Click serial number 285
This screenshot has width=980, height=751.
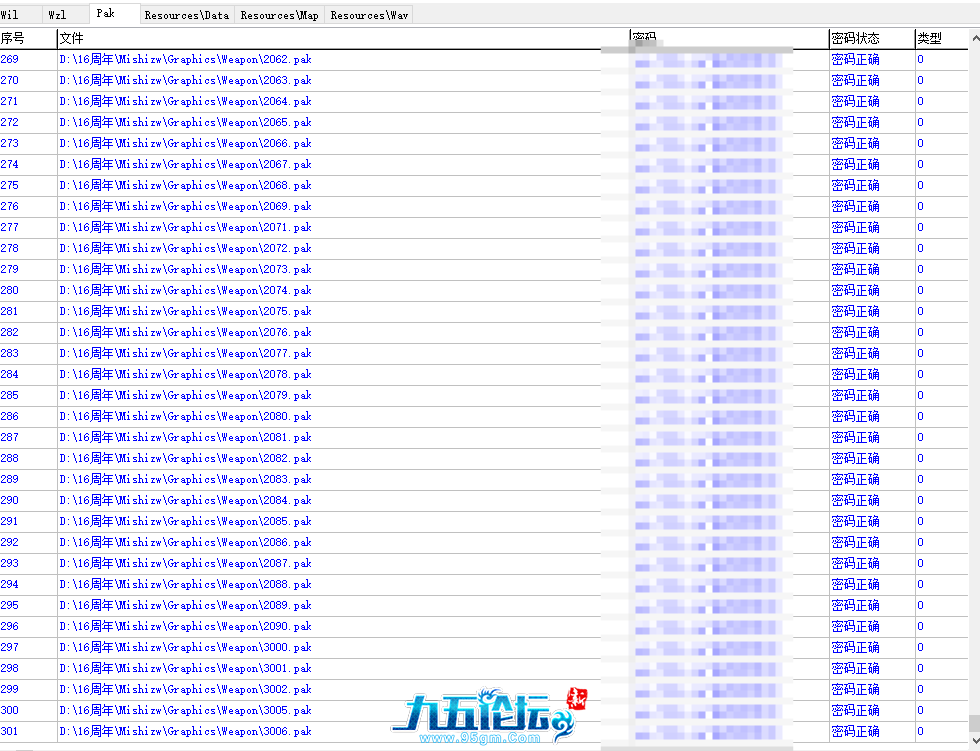click(x=9, y=395)
